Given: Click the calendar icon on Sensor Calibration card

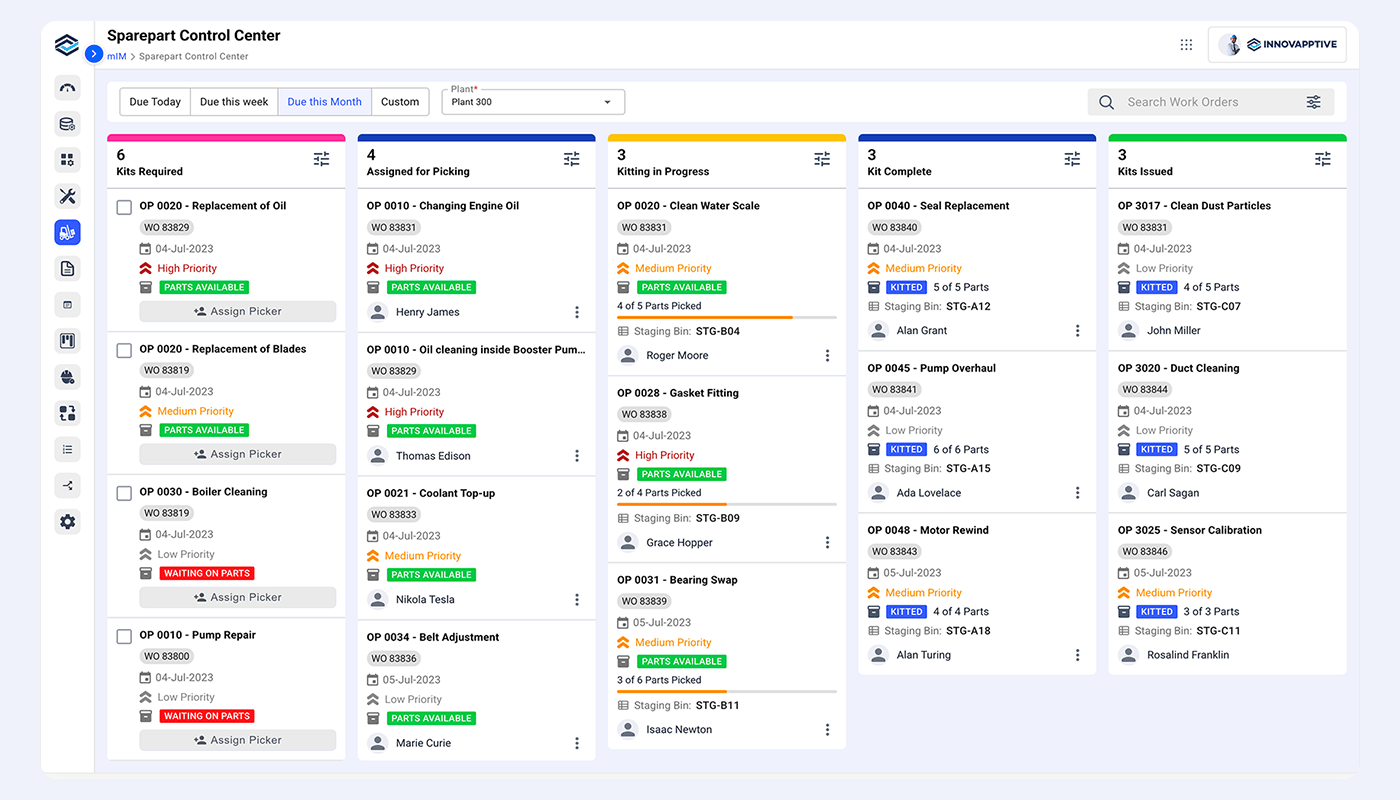Looking at the screenshot, I should pos(1125,573).
